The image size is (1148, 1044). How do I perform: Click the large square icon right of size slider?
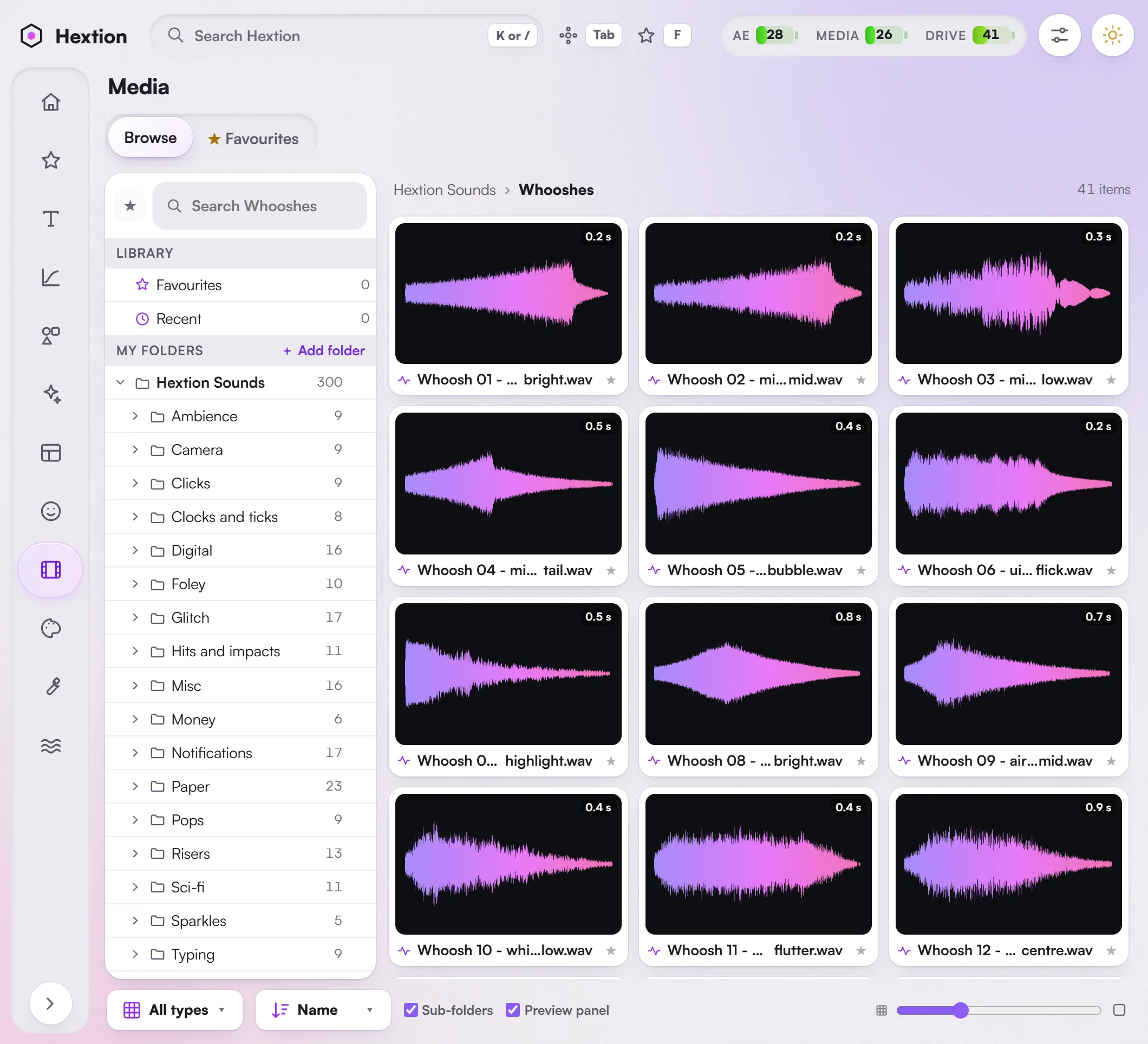coord(1118,1010)
